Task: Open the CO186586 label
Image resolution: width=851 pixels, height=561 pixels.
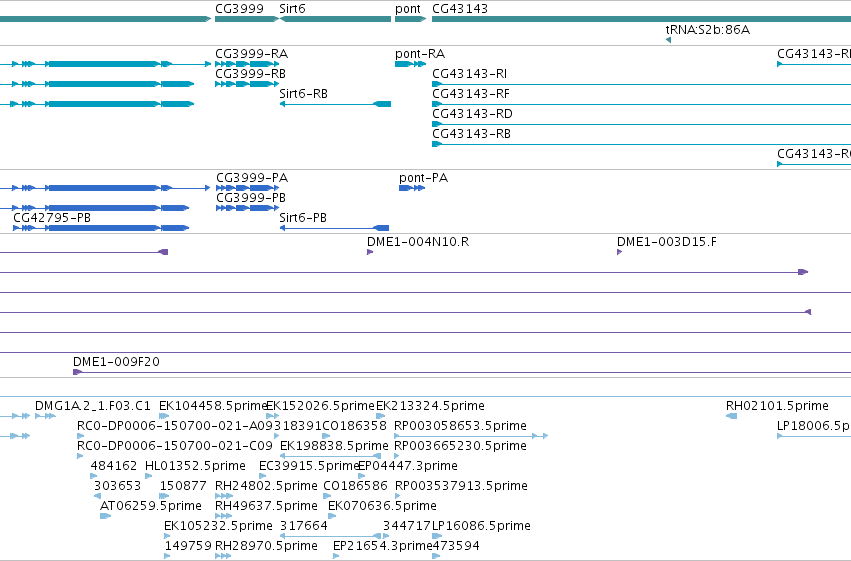Action: coord(355,486)
